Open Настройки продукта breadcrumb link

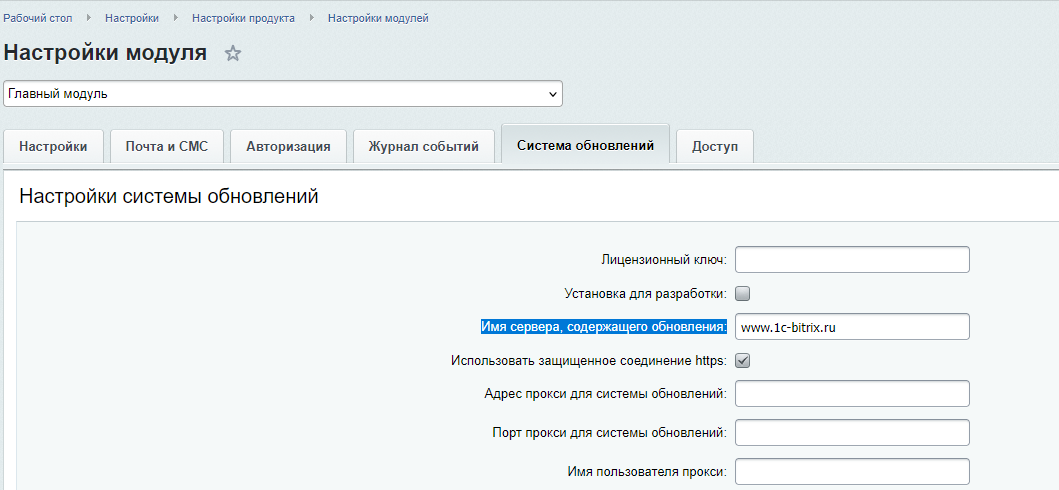tap(243, 18)
